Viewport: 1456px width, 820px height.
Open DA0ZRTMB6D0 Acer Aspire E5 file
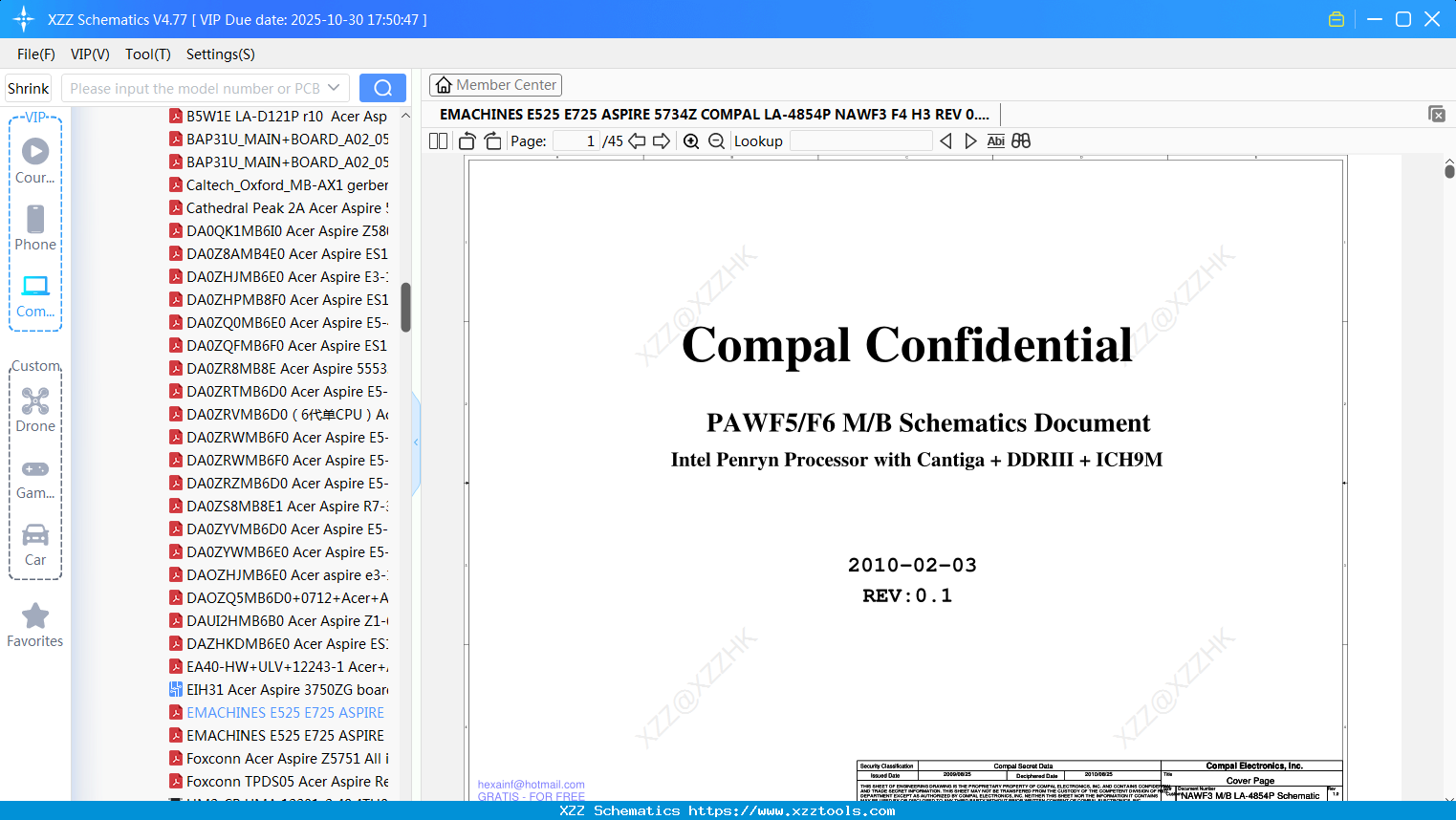coord(278,392)
